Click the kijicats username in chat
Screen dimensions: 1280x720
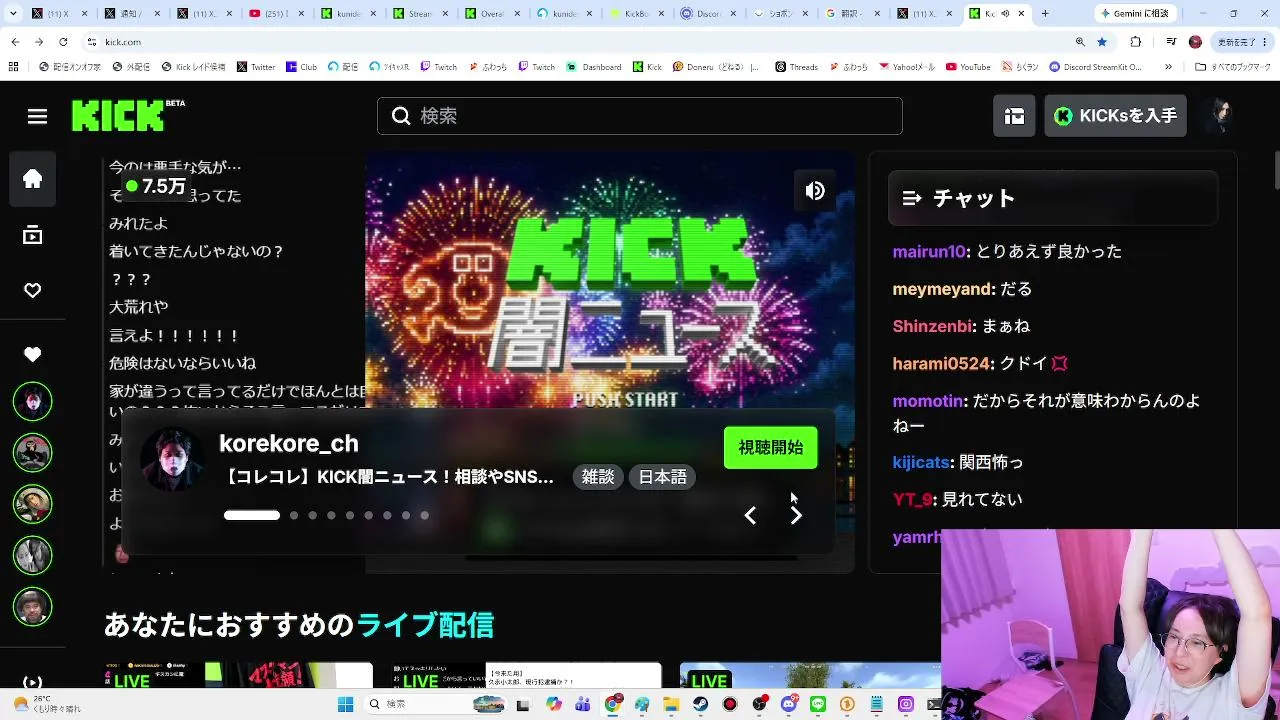921,462
